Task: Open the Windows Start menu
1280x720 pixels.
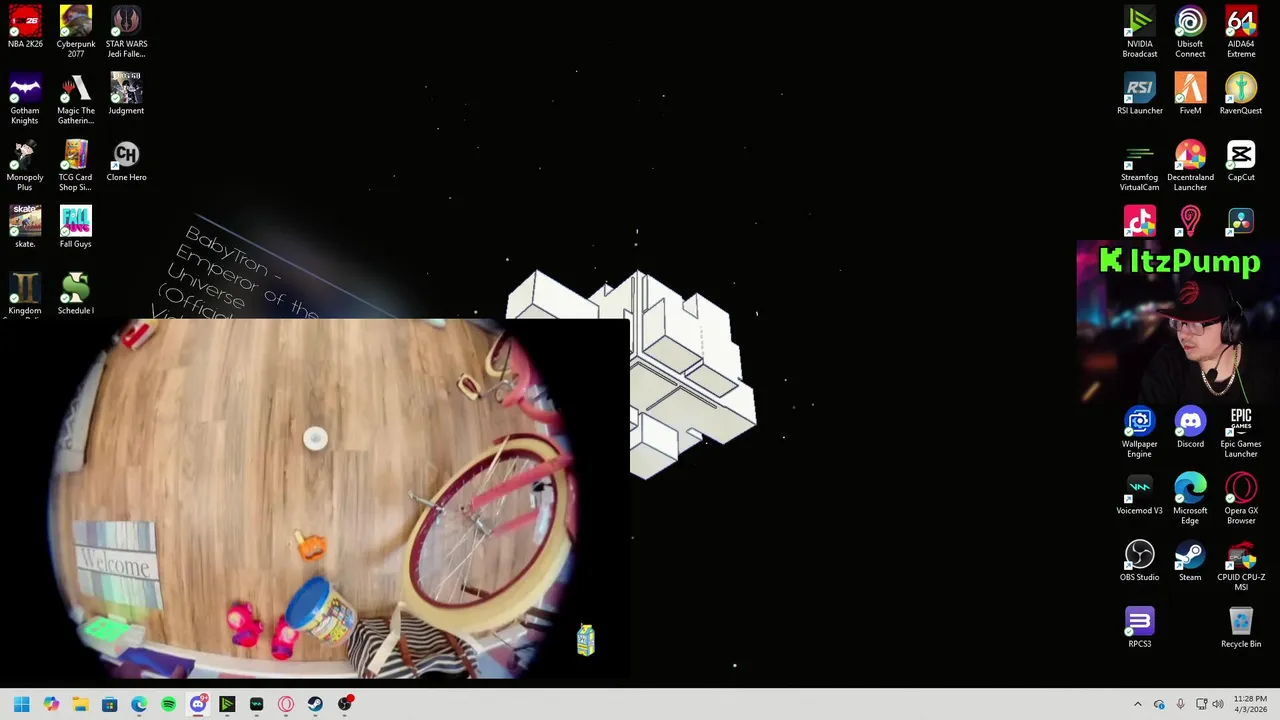Action: click(21, 704)
